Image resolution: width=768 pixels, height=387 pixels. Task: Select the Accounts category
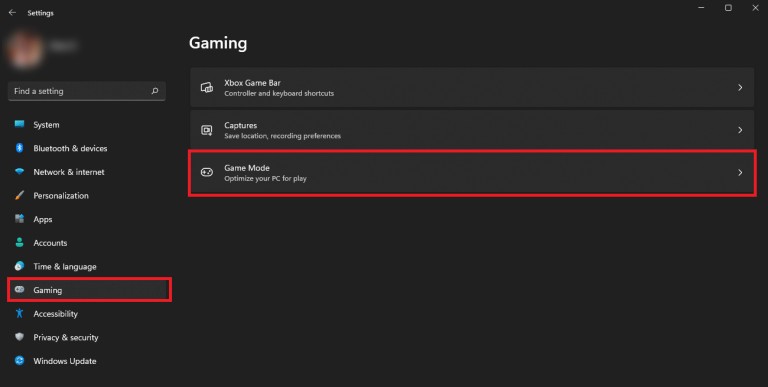pos(50,243)
